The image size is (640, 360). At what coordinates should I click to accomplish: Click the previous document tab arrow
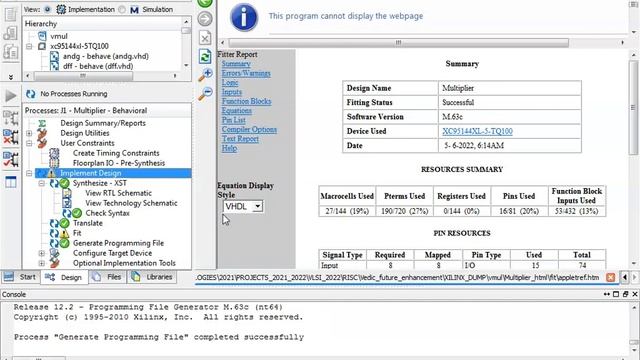[625, 278]
